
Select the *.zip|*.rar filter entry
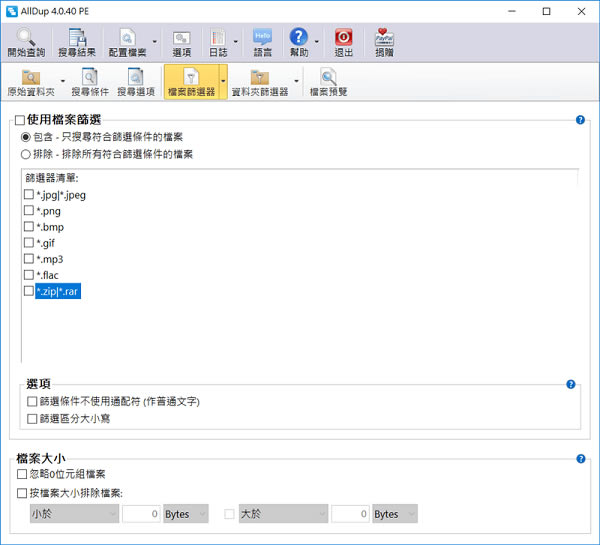point(58,291)
